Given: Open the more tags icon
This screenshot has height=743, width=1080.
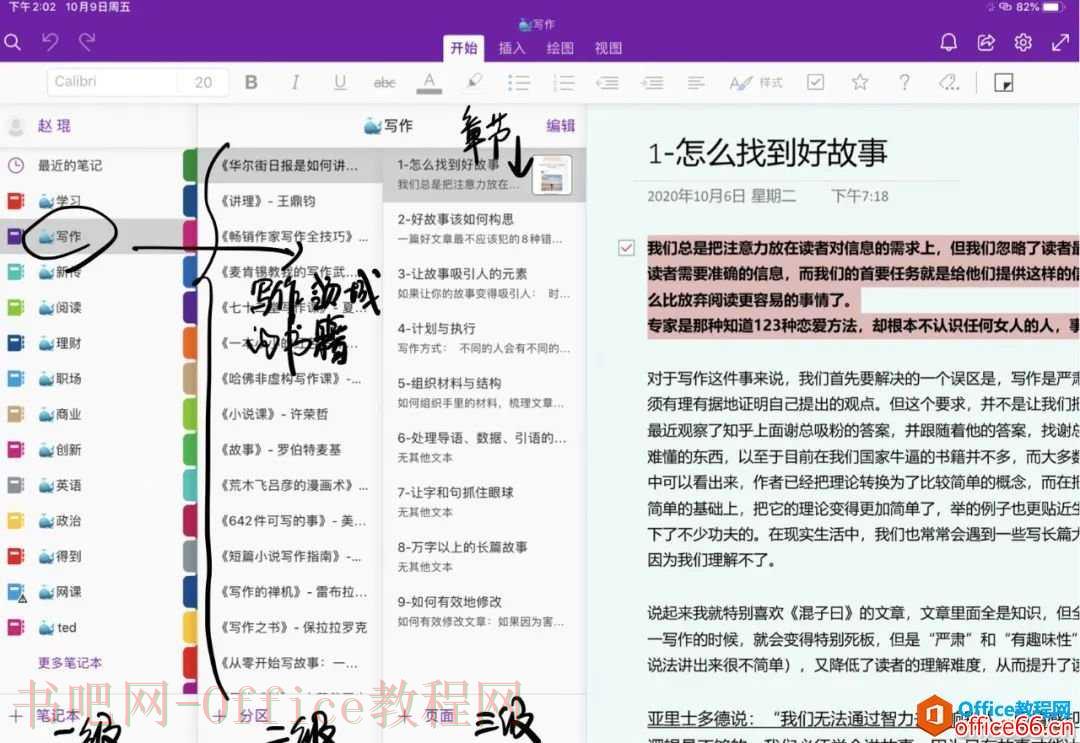Looking at the screenshot, I should tap(948, 83).
